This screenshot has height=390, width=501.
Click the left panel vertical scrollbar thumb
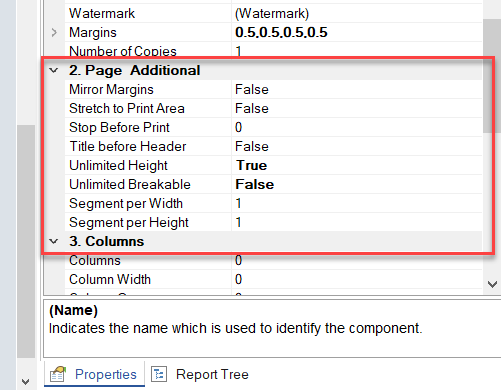pos(26,242)
